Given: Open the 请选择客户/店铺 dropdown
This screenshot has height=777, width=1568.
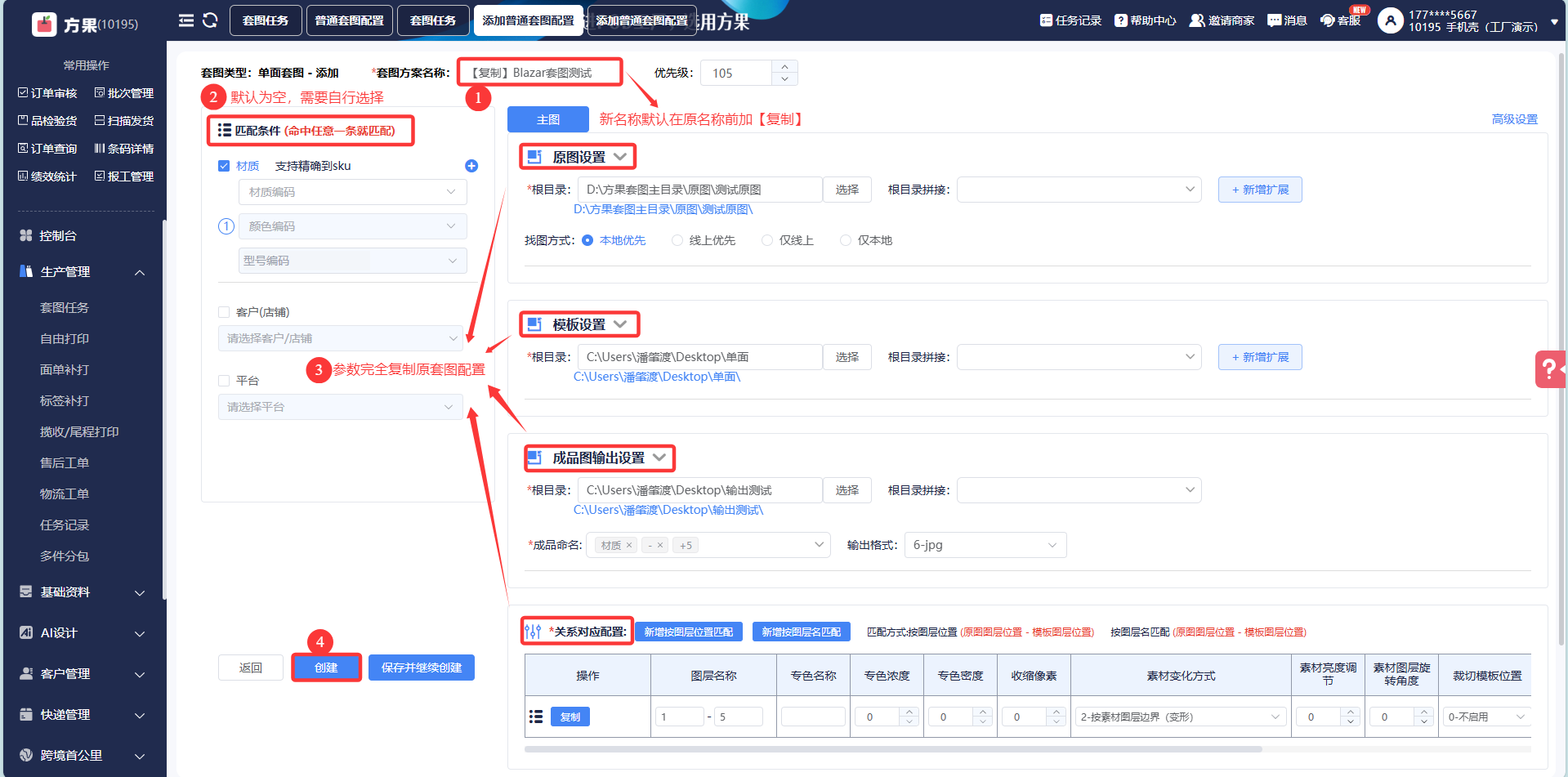Looking at the screenshot, I should click(341, 338).
